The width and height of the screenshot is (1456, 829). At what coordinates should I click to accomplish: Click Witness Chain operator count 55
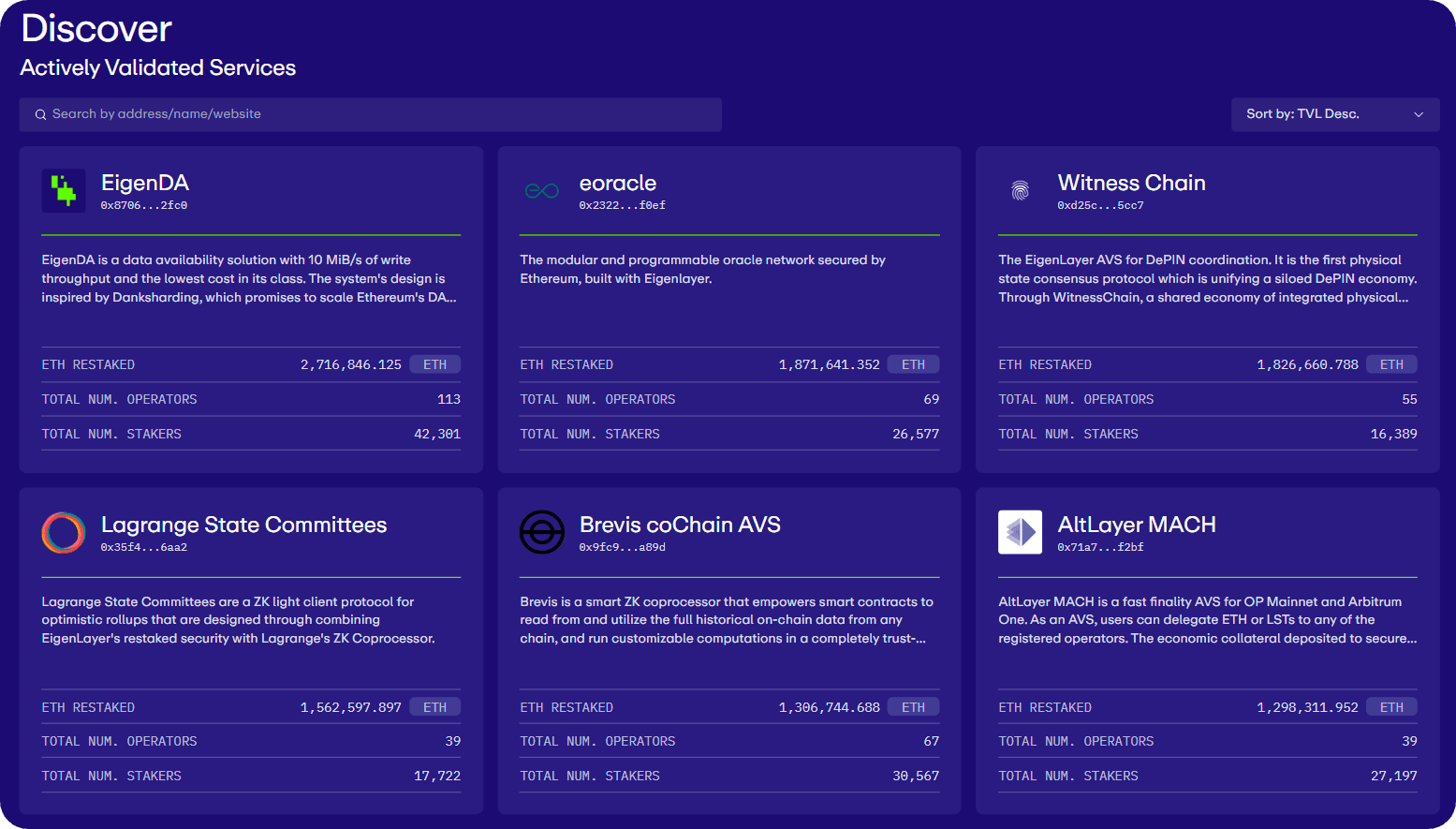point(1410,399)
